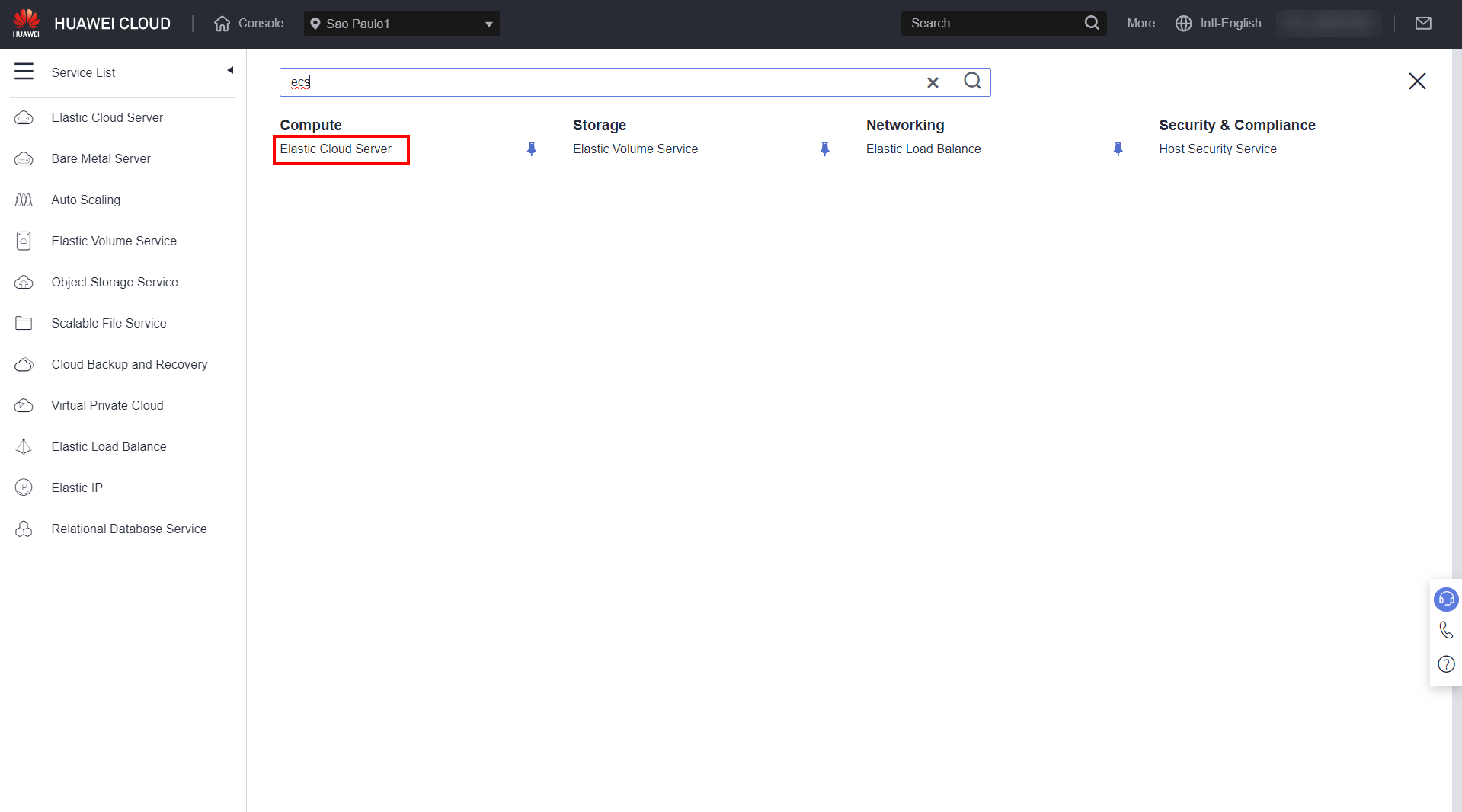
Task: Click the mail messages envelope icon
Action: point(1422,24)
